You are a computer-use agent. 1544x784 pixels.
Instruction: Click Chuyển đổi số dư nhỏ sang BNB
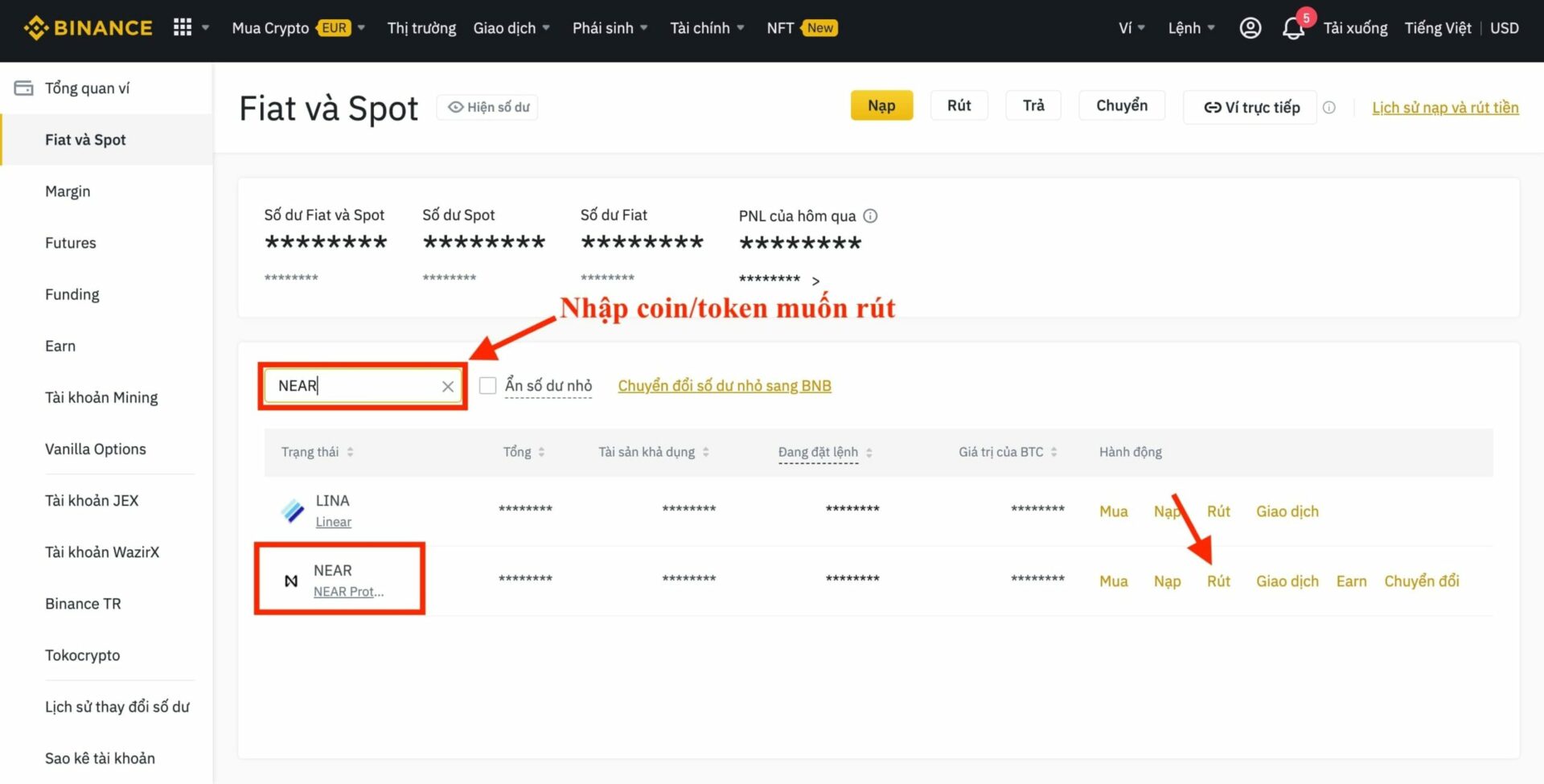[725, 386]
